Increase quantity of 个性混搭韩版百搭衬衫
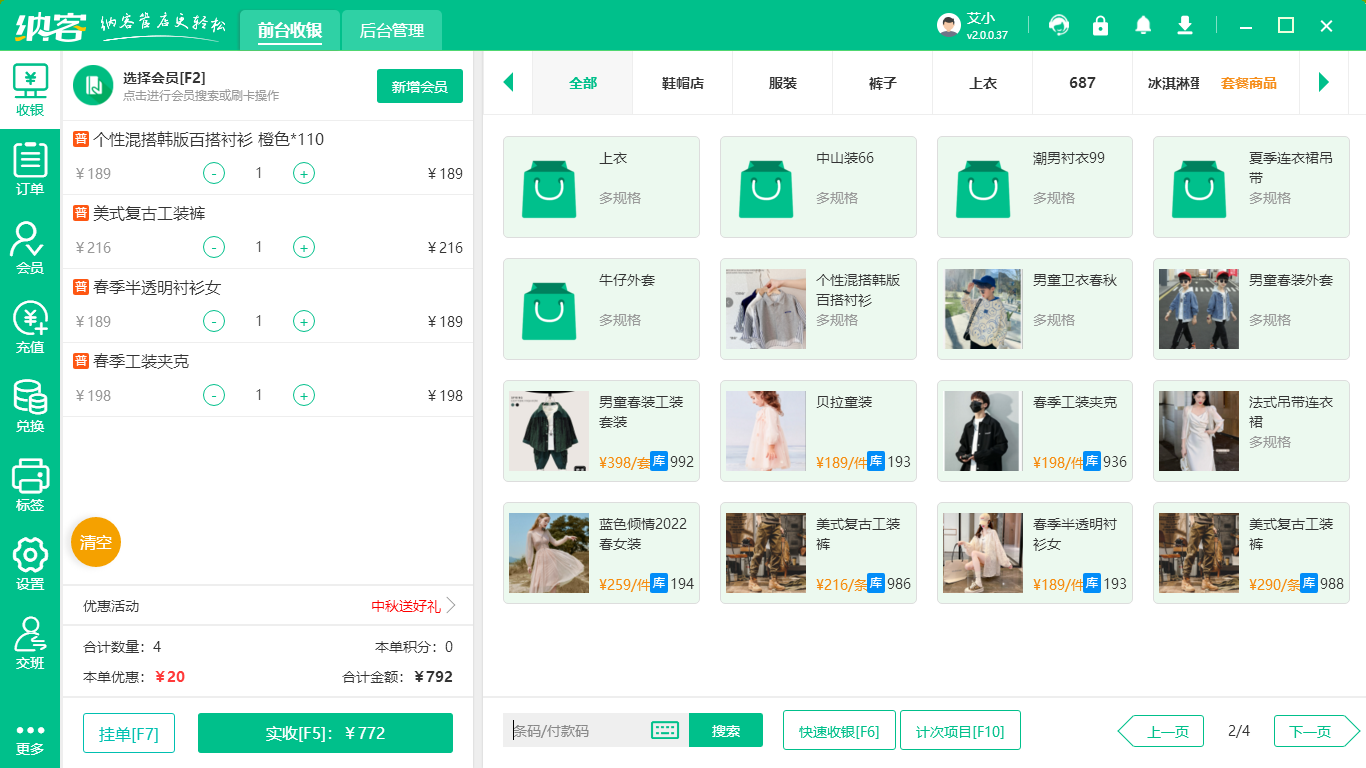This screenshot has width=1366, height=768. coord(304,173)
